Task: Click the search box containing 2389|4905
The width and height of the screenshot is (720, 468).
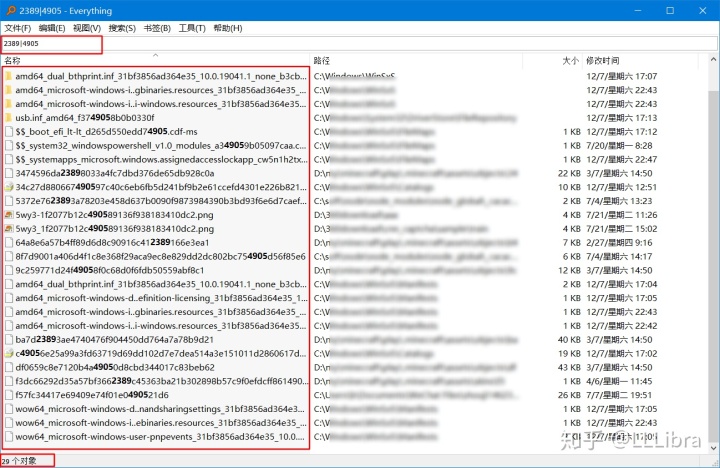Action: [359, 44]
